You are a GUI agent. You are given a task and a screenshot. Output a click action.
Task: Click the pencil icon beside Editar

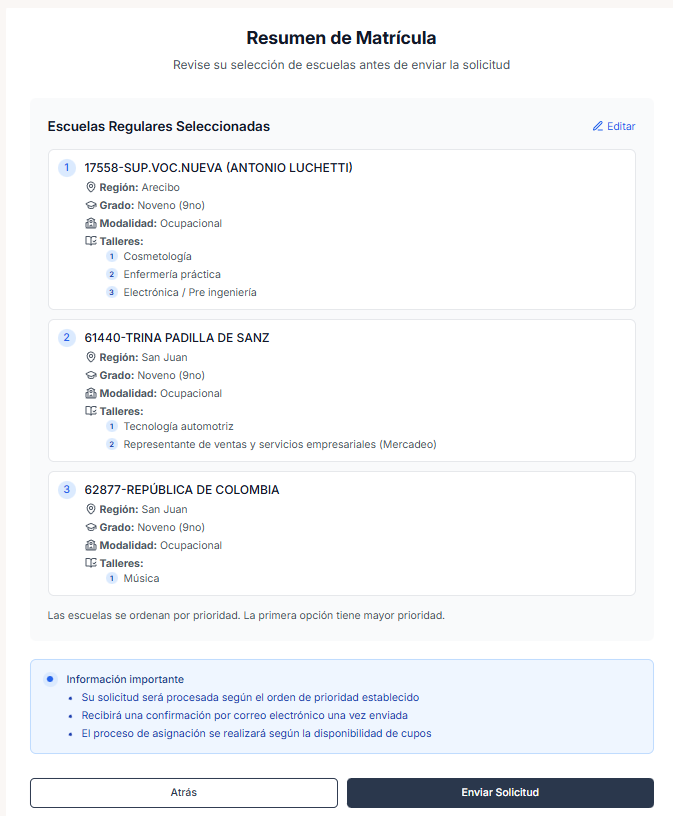[x=598, y=127]
